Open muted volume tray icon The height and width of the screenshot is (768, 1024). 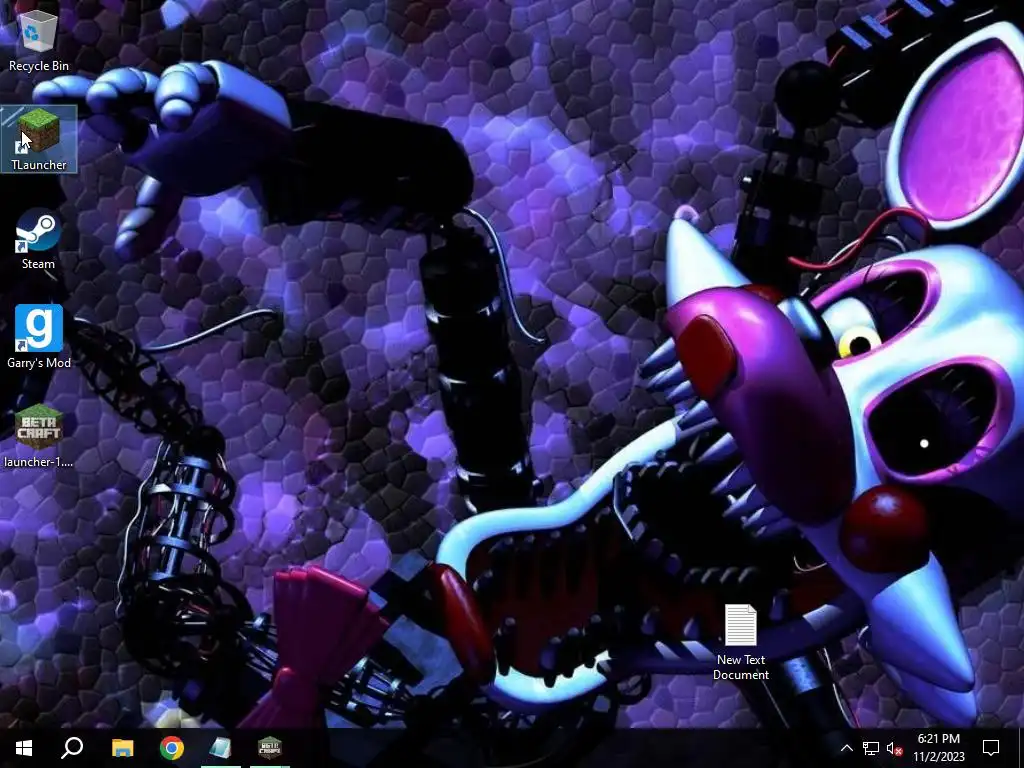(x=894, y=748)
